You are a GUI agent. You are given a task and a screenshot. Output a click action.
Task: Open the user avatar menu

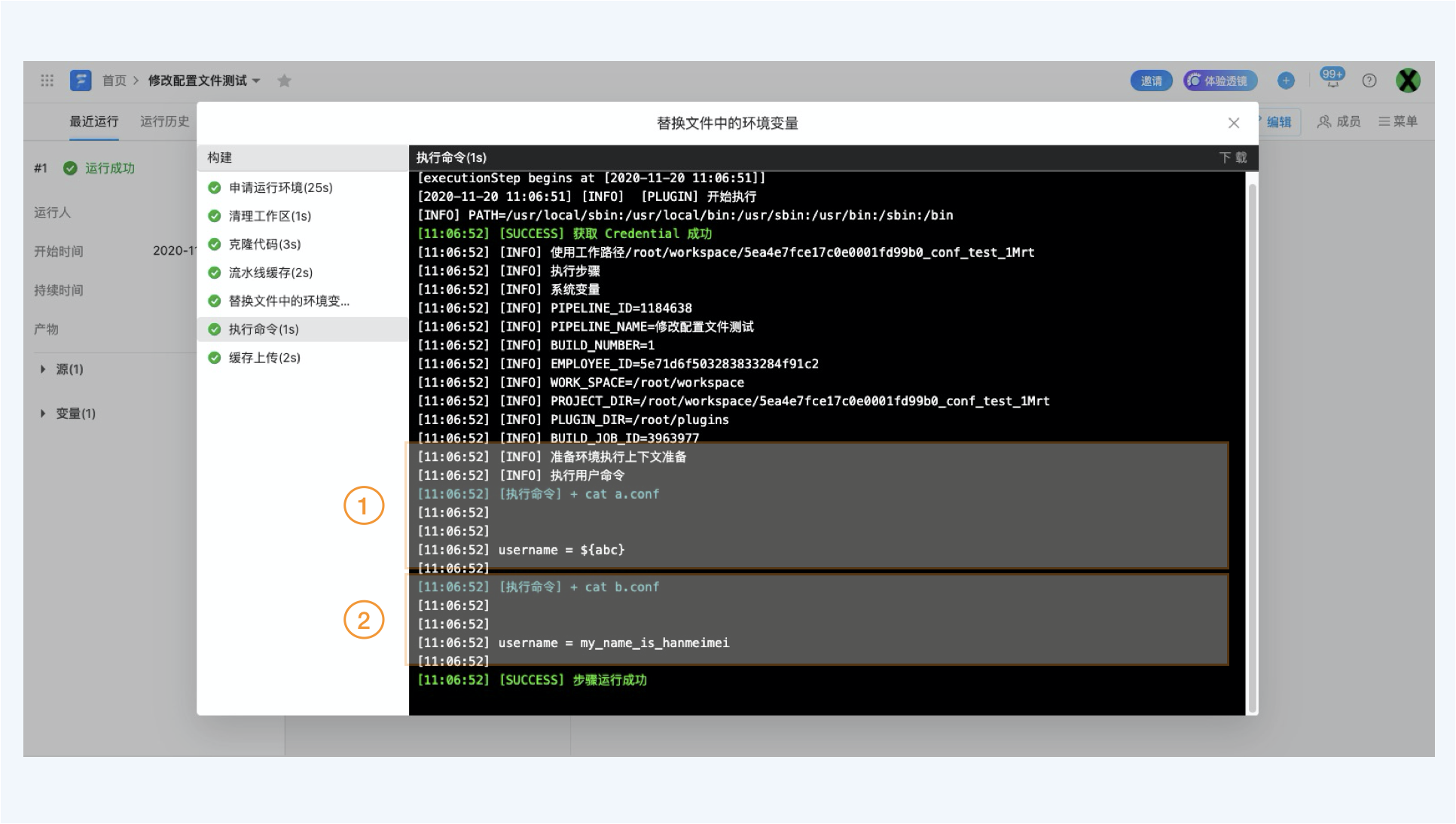point(1408,81)
